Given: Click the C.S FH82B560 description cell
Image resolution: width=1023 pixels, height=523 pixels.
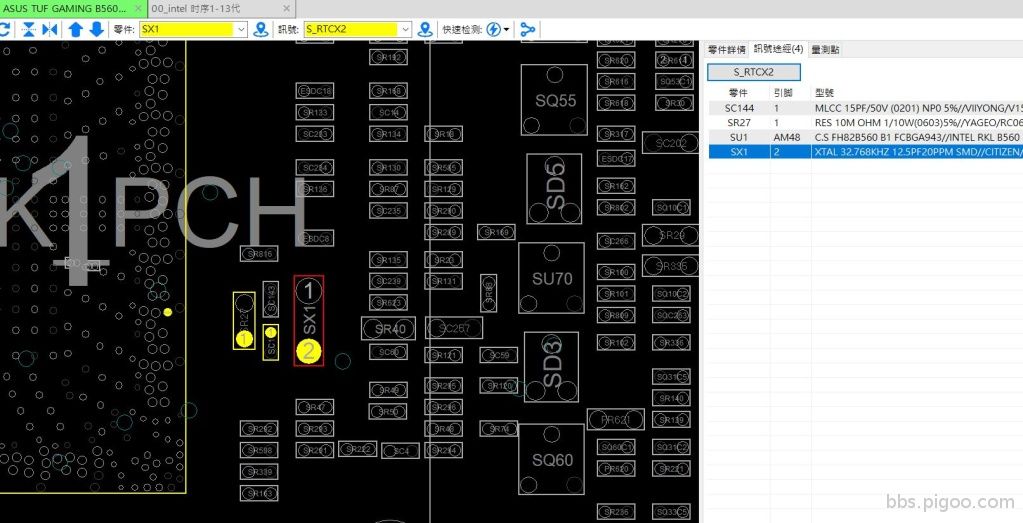Looking at the screenshot, I should pyautogui.click(x=917, y=137).
